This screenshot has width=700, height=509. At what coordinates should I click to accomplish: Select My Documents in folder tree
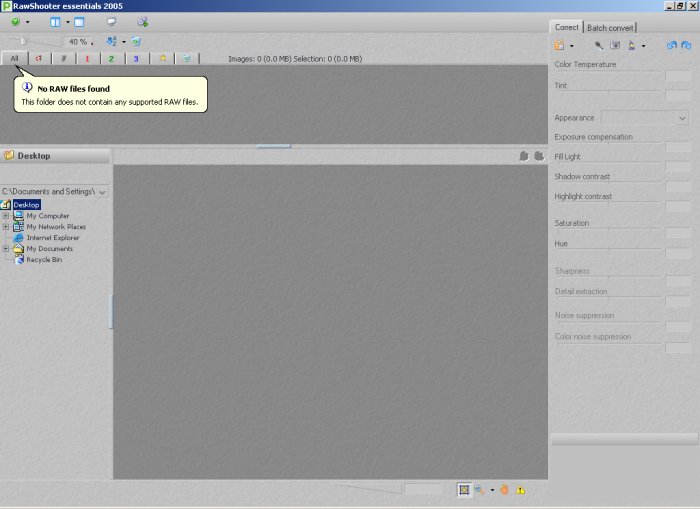50,249
